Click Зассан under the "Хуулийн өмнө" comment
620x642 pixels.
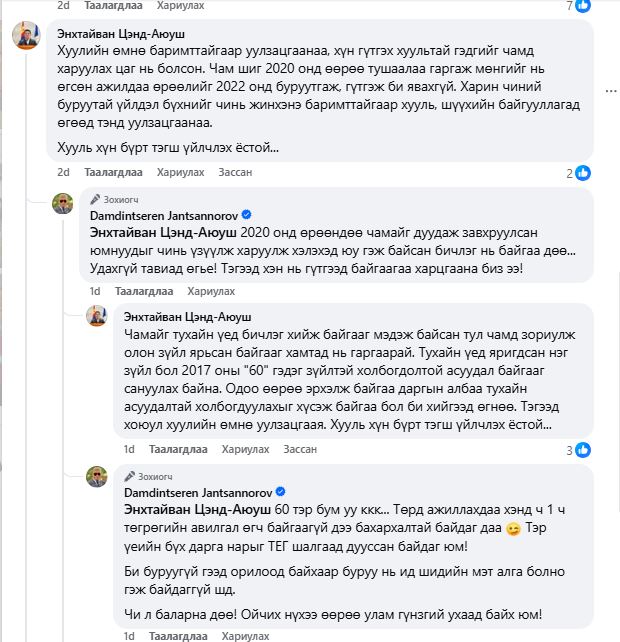pyautogui.click(x=235, y=172)
